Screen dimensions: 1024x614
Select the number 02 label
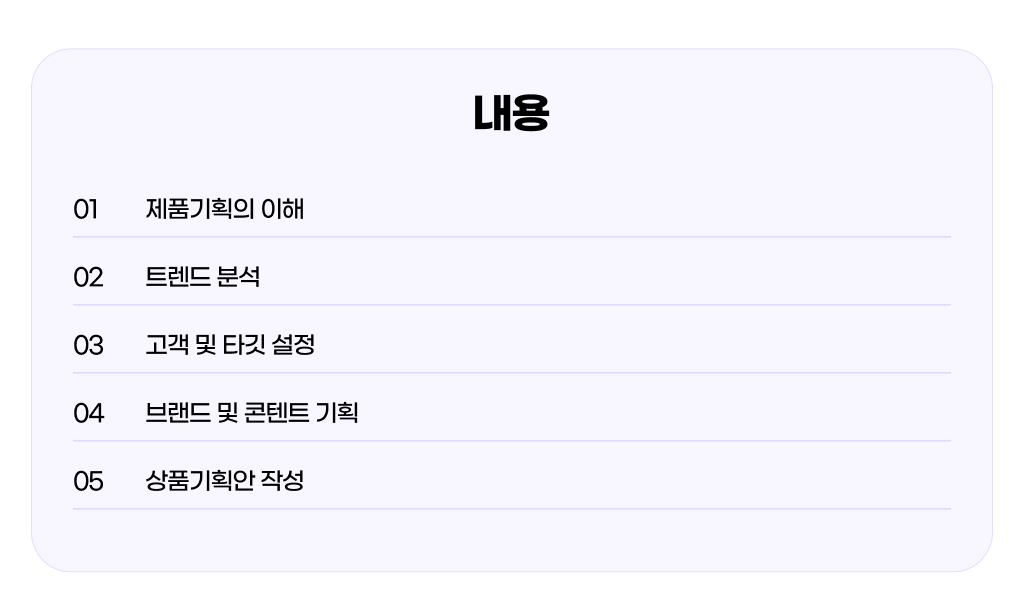[88, 278]
